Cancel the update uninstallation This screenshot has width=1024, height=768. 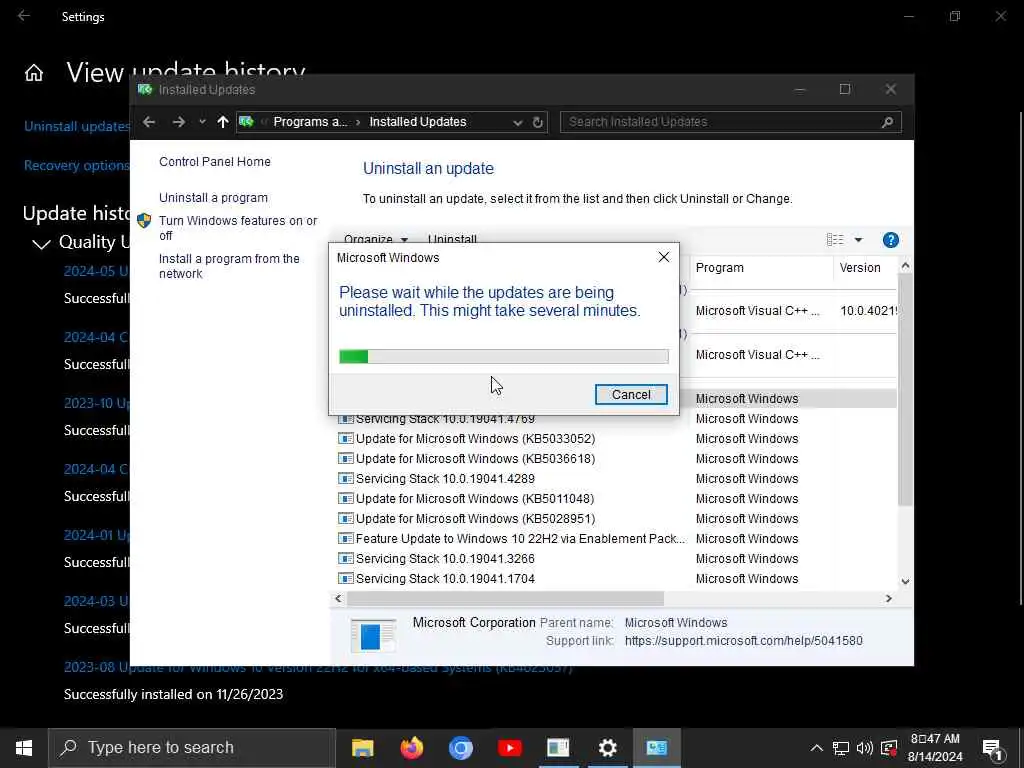(631, 394)
